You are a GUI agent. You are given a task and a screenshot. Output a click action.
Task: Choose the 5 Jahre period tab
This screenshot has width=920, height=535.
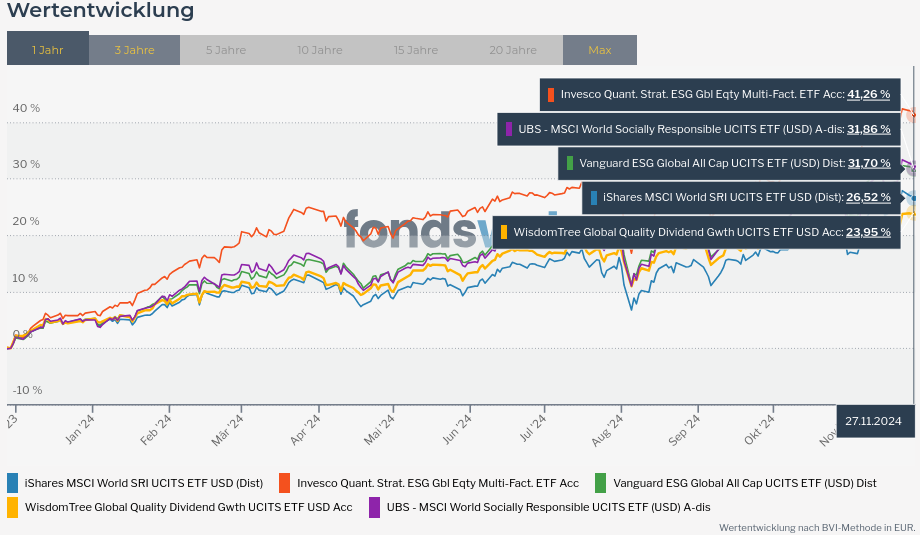[225, 50]
